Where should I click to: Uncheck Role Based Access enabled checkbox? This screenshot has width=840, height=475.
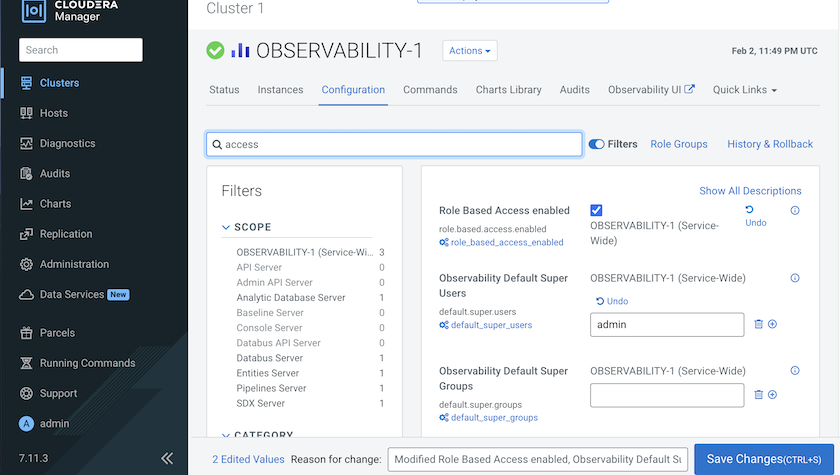coord(596,210)
